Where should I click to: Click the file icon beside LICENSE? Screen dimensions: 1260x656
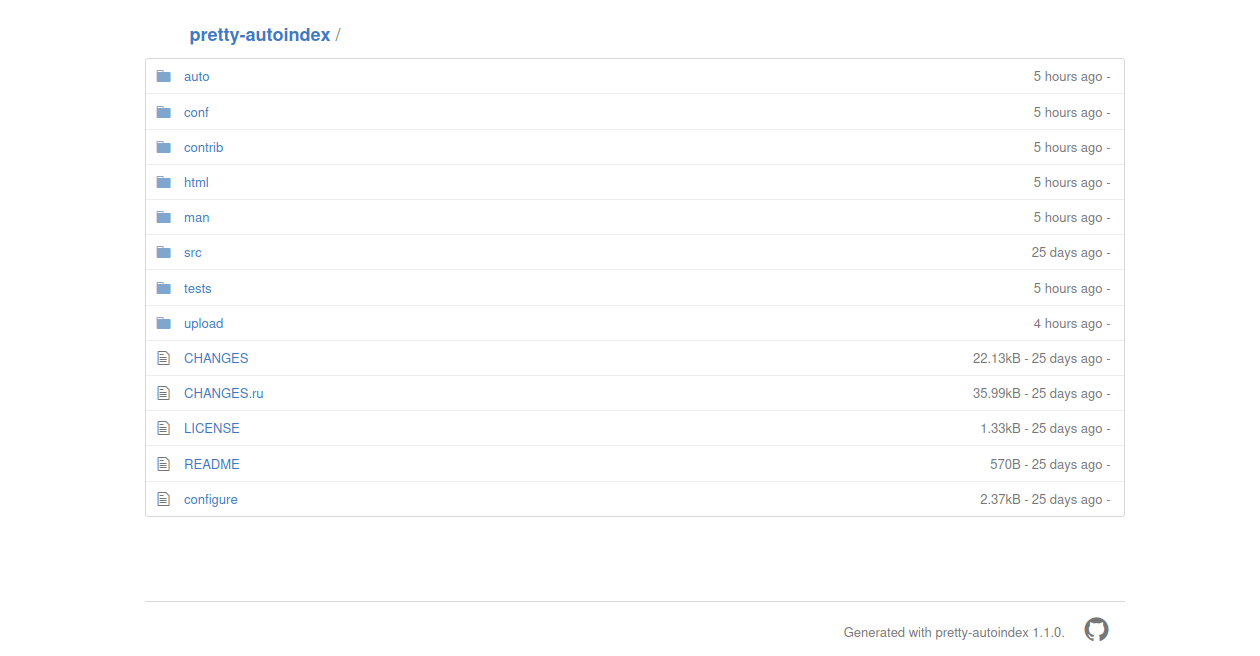point(164,428)
